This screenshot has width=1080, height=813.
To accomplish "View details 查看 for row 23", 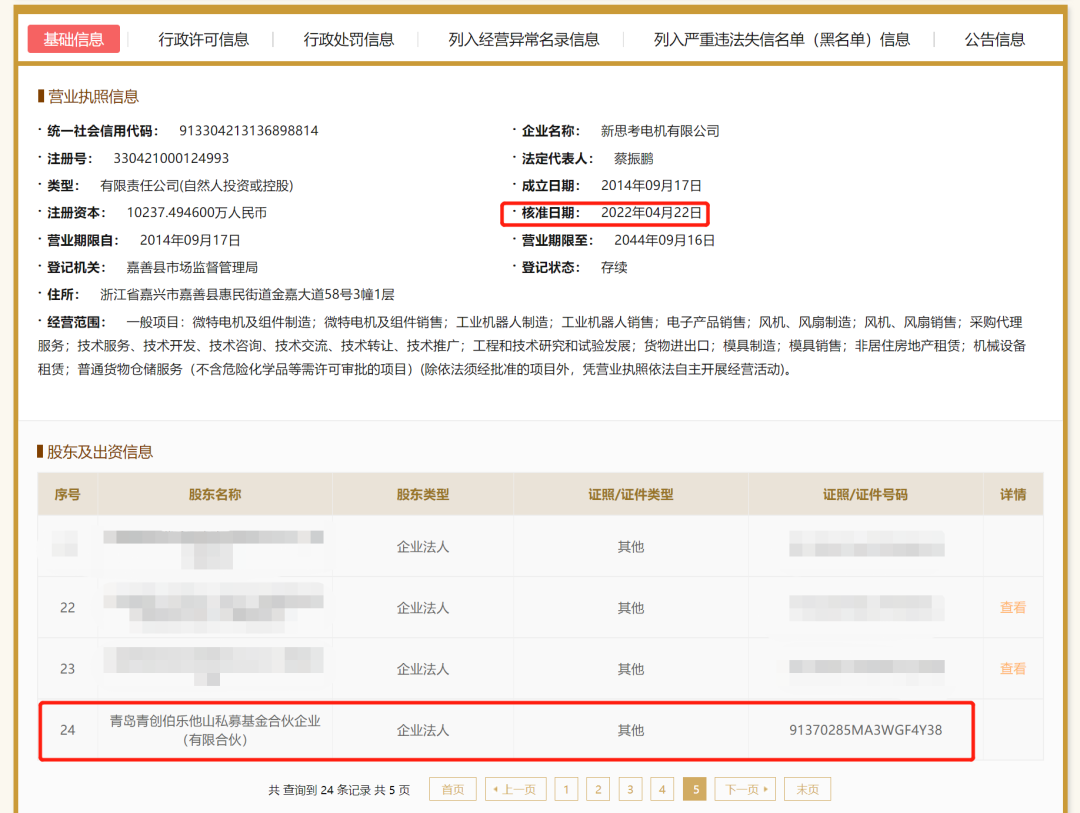I will pyautogui.click(x=1012, y=669).
